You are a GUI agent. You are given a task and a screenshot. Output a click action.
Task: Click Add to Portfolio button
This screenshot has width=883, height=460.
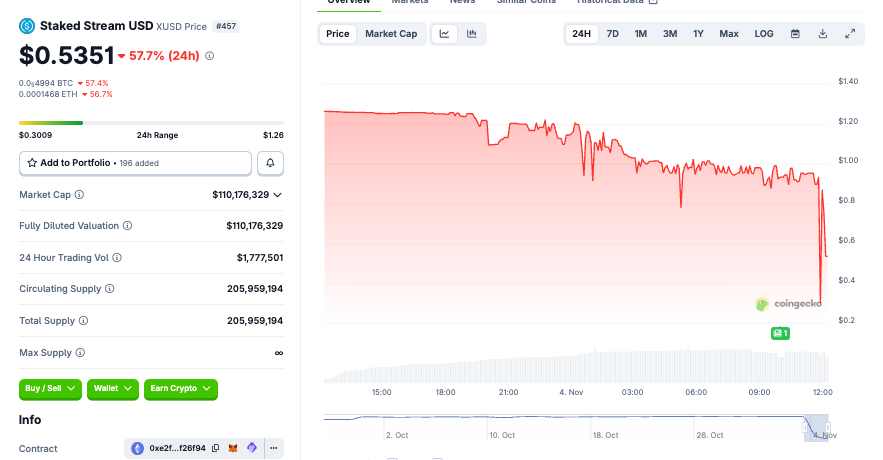pyautogui.click(x=135, y=162)
